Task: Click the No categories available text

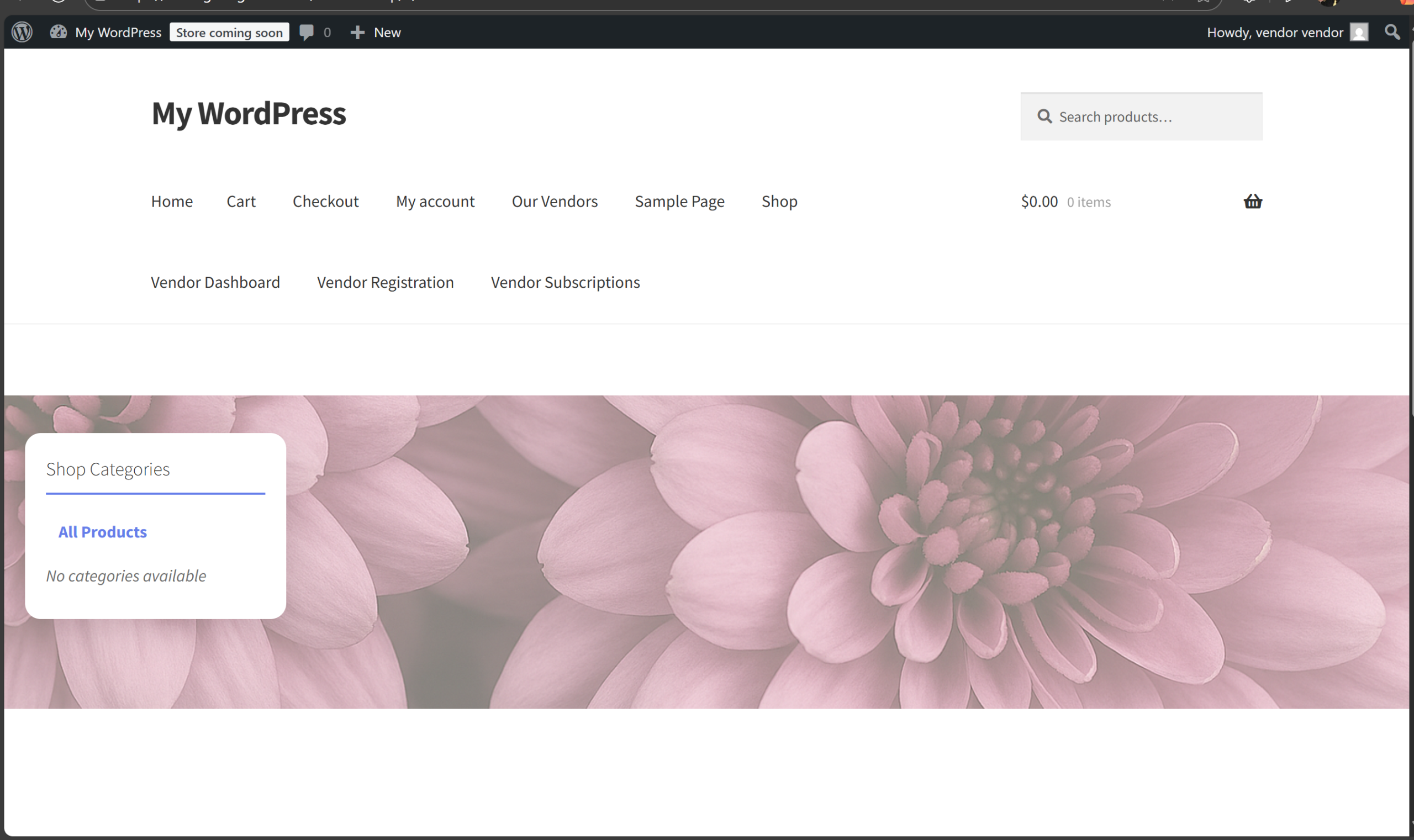Action: click(126, 575)
